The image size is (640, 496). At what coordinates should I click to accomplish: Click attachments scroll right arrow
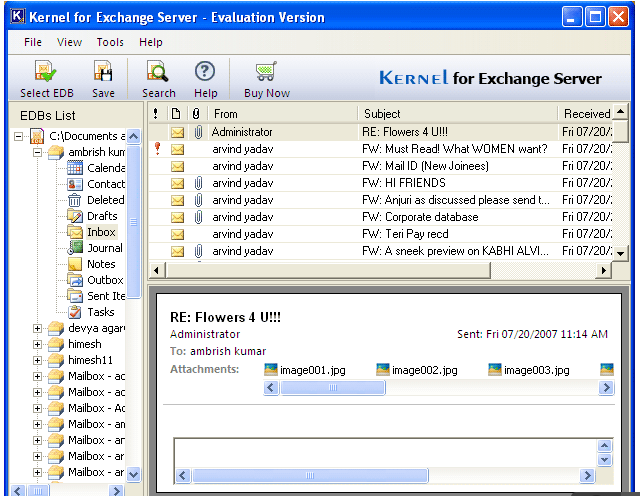coord(606,387)
